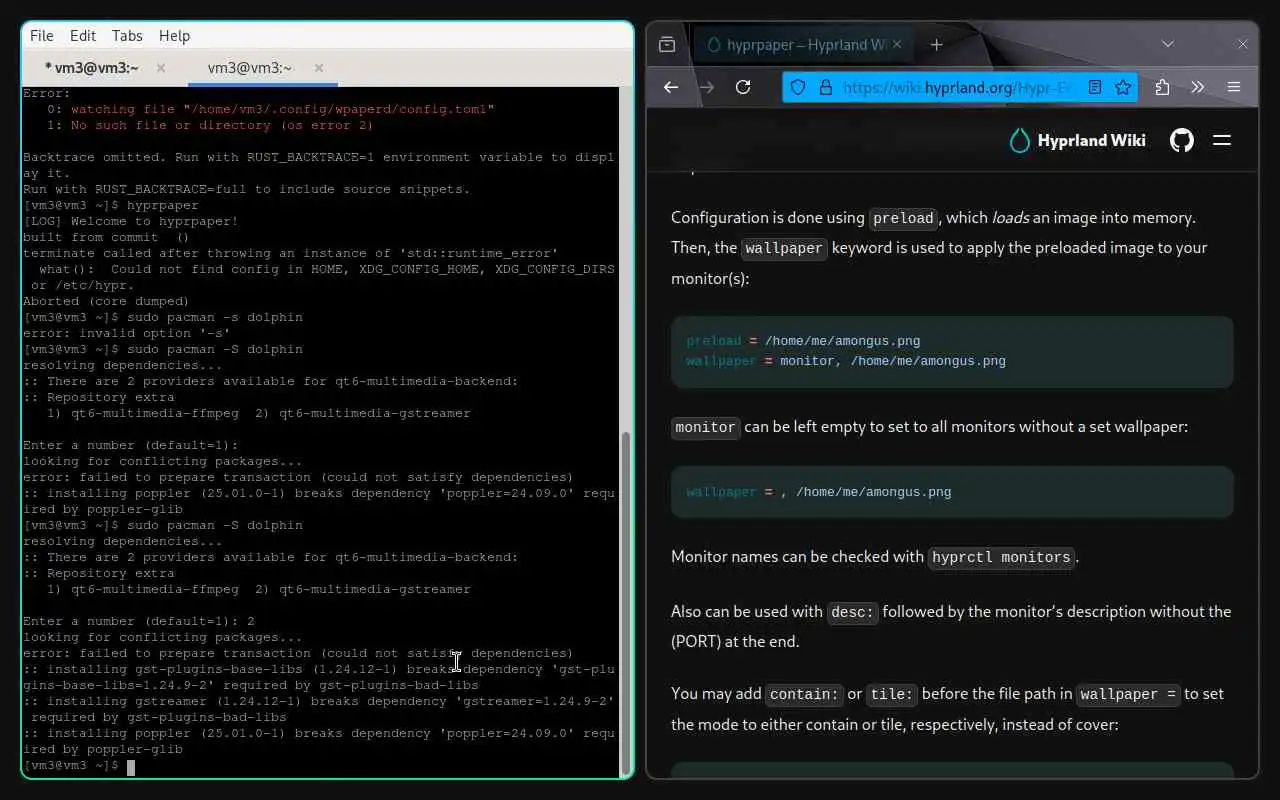Click the tracking protection shield icon
Viewport: 1280px width, 800px height.
click(798, 87)
